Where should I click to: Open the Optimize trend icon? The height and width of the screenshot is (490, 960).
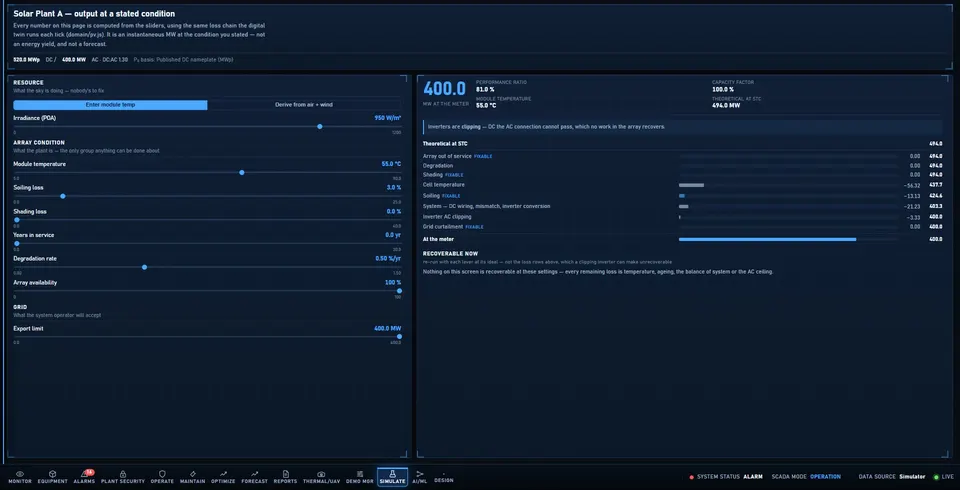pos(223,474)
